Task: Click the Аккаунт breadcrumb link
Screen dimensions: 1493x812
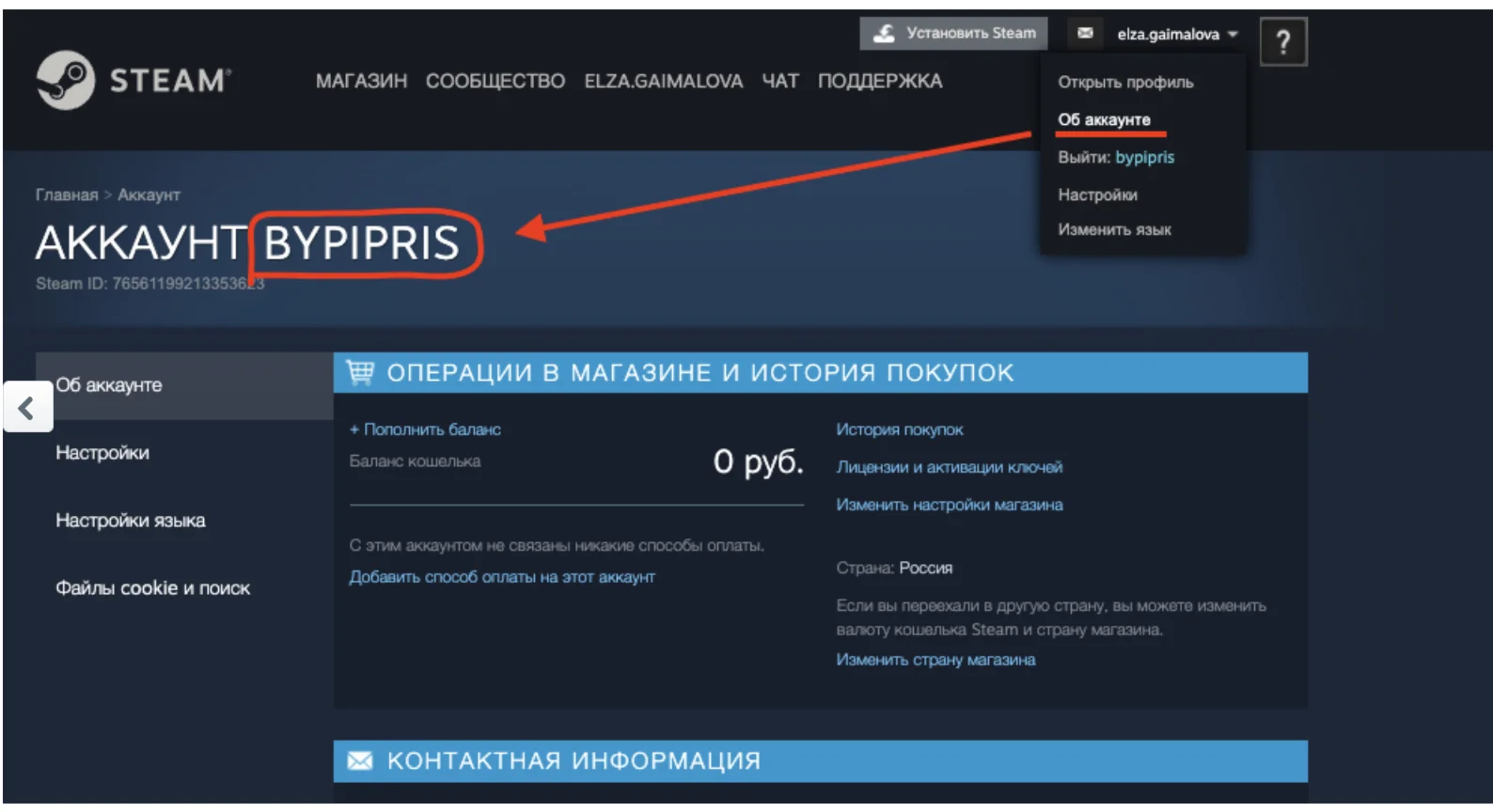Action: [x=149, y=195]
